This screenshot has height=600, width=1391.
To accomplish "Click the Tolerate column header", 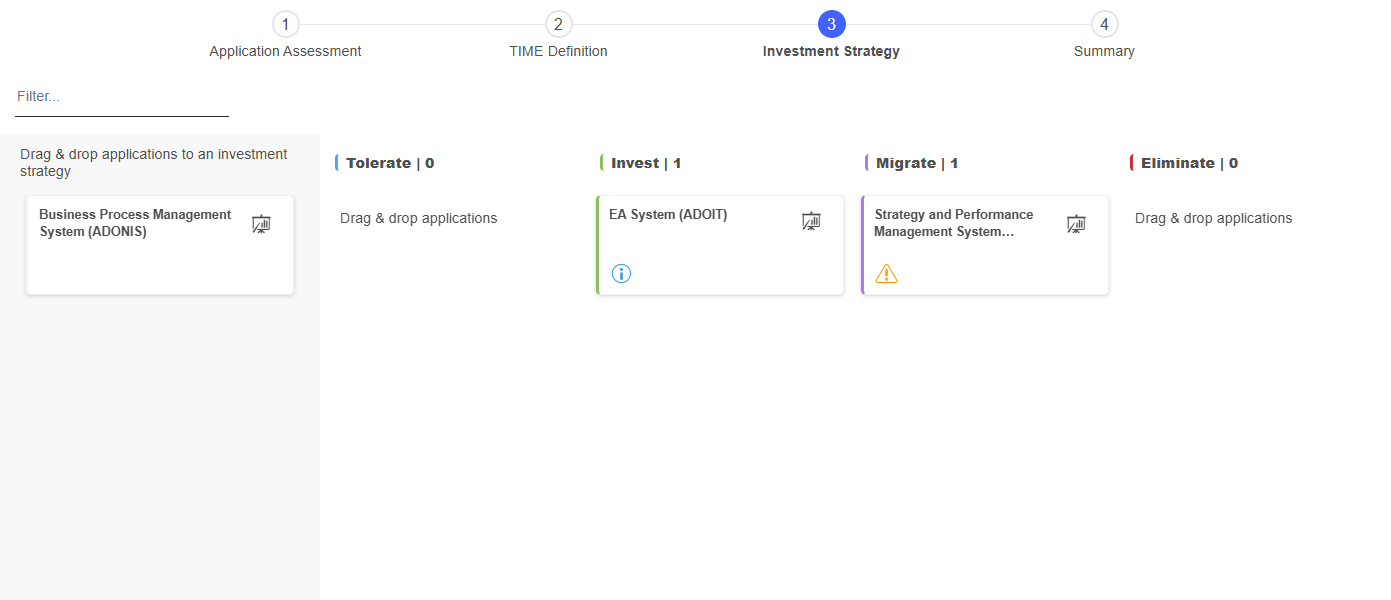I will (x=390, y=163).
